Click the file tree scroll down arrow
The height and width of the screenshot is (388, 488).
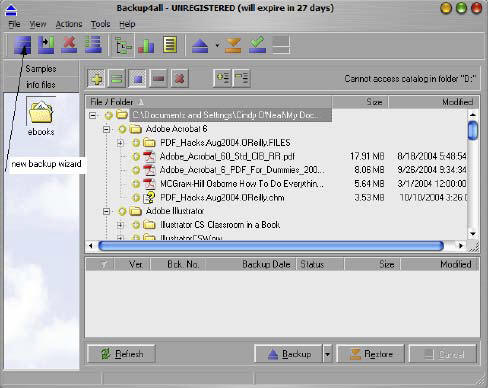pos(473,234)
